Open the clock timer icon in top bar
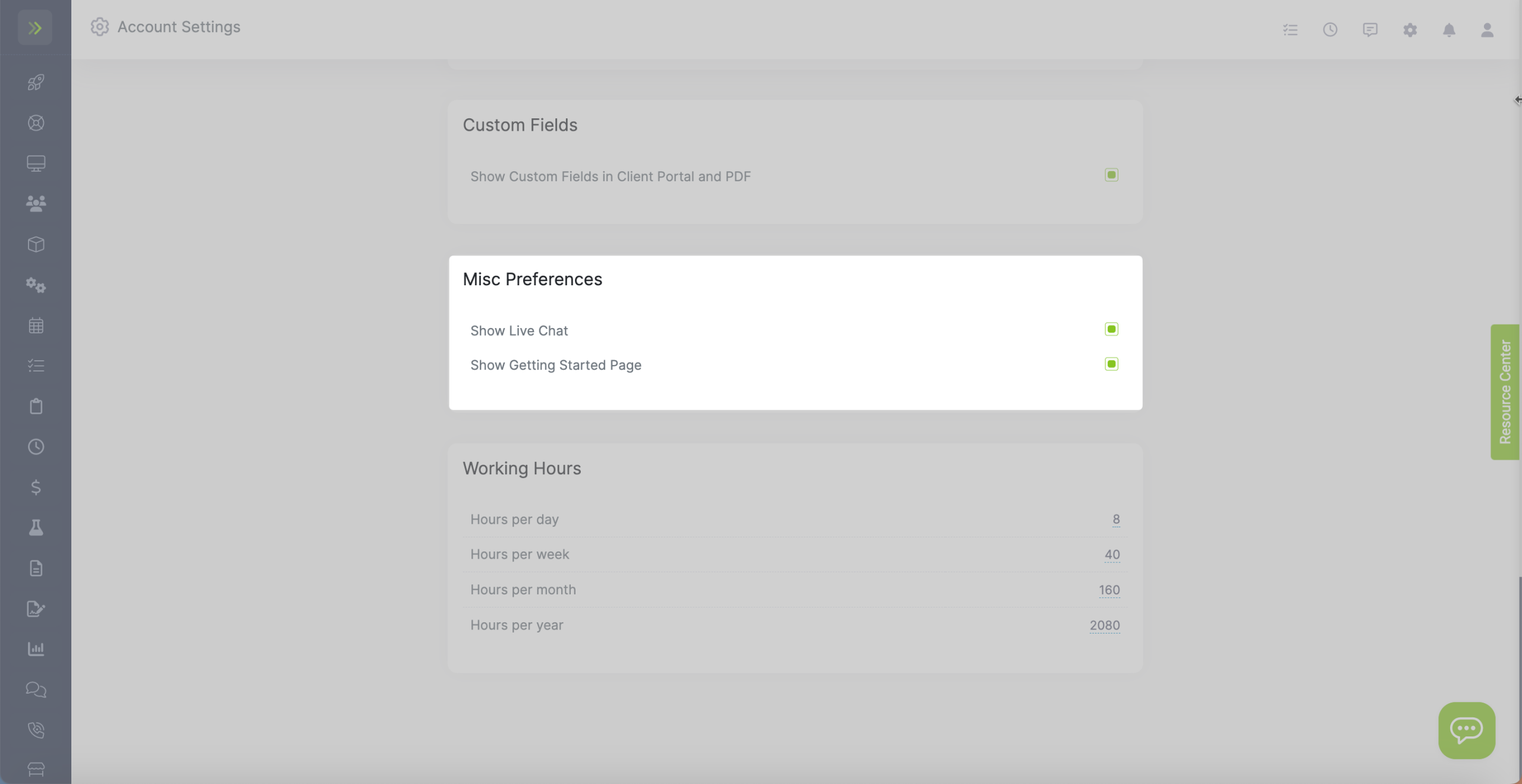 1330,30
